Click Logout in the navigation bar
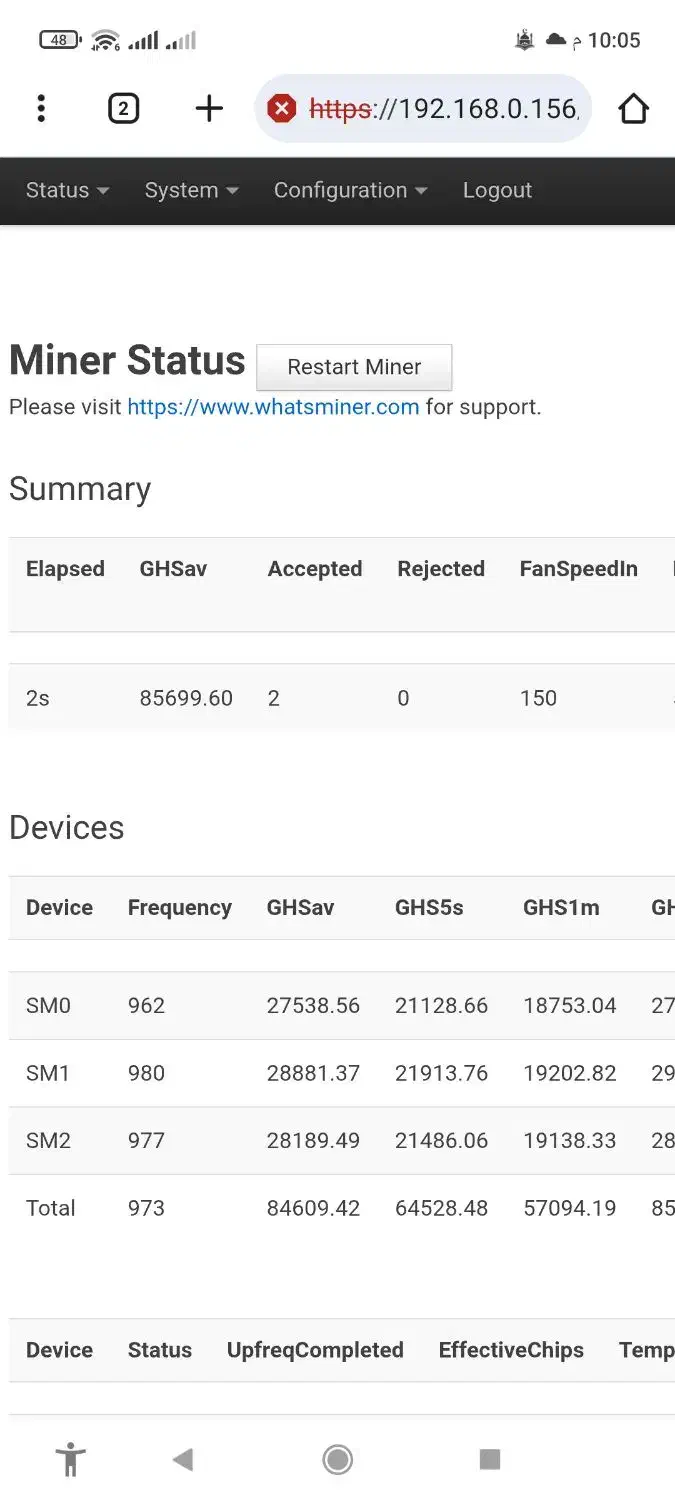This screenshot has height=1500, width=675. coord(497,190)
